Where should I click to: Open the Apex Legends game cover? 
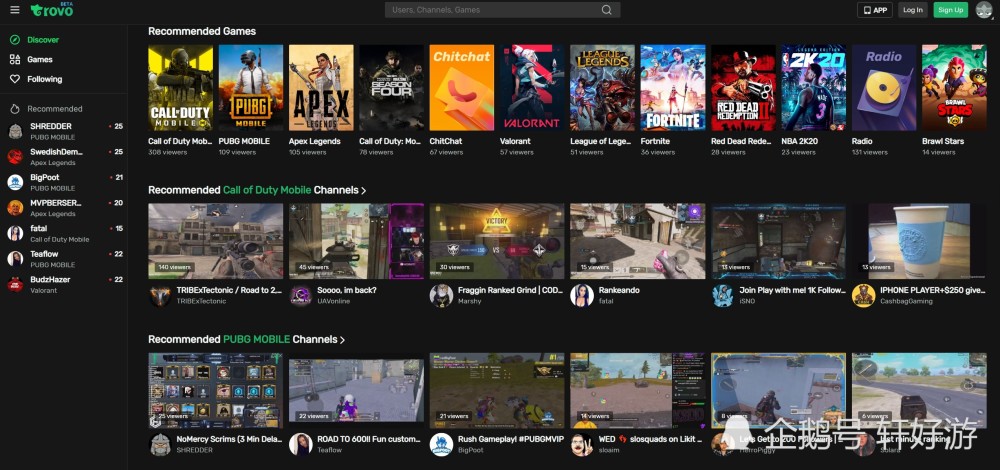click(321, 88)
